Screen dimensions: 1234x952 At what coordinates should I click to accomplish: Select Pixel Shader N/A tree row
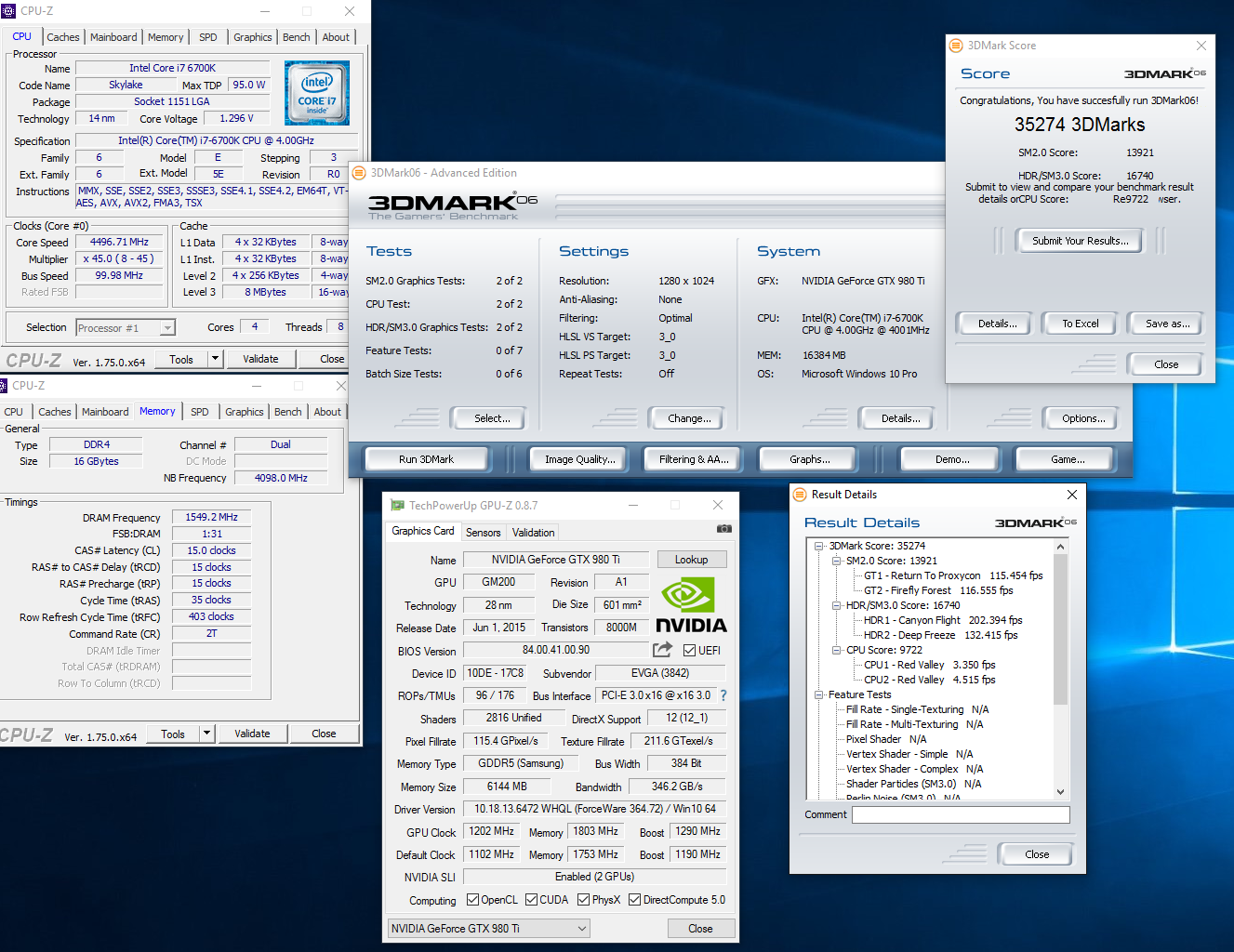[x=886, y=739]
